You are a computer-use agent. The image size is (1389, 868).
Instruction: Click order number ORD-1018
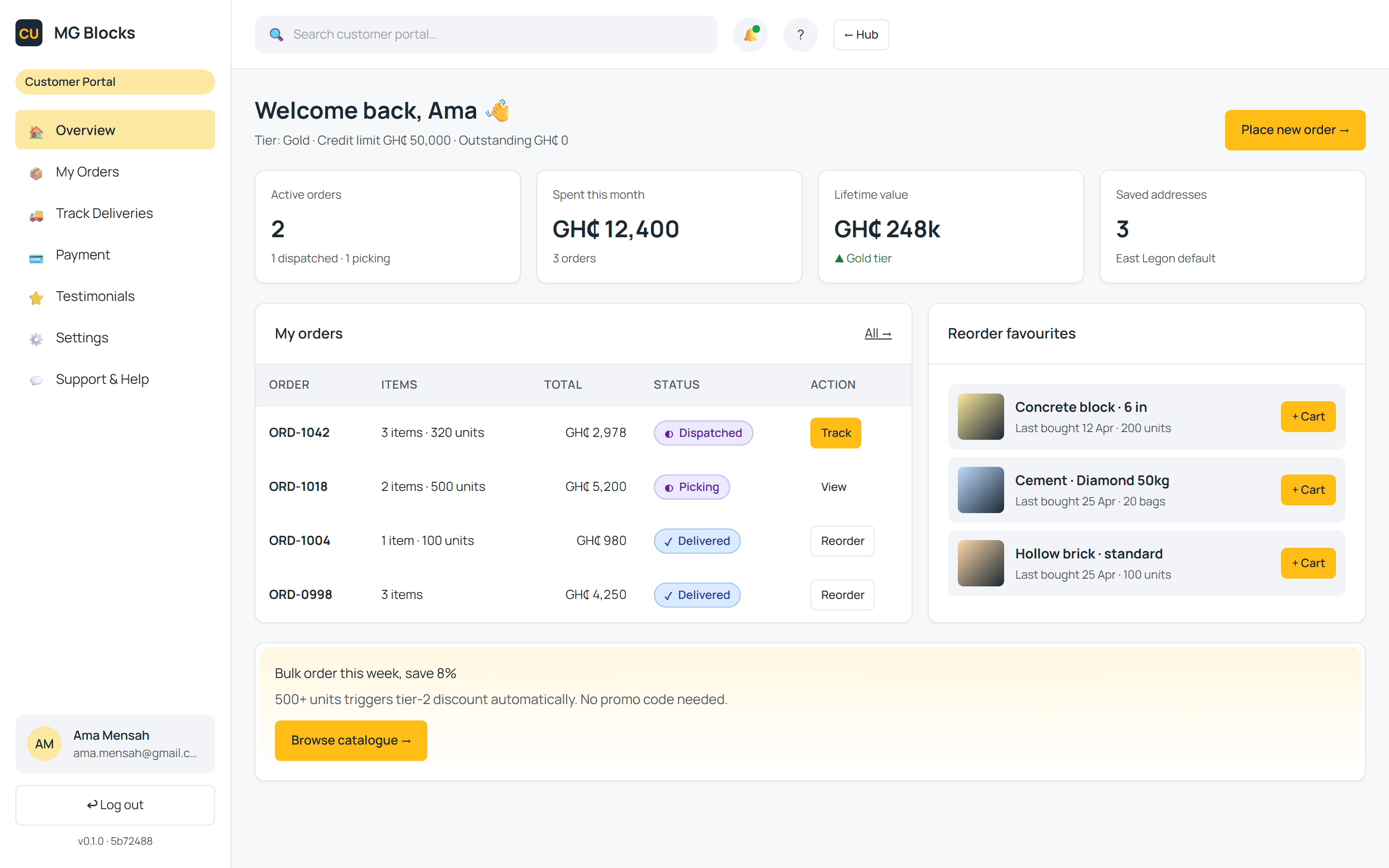pos(298,486)
